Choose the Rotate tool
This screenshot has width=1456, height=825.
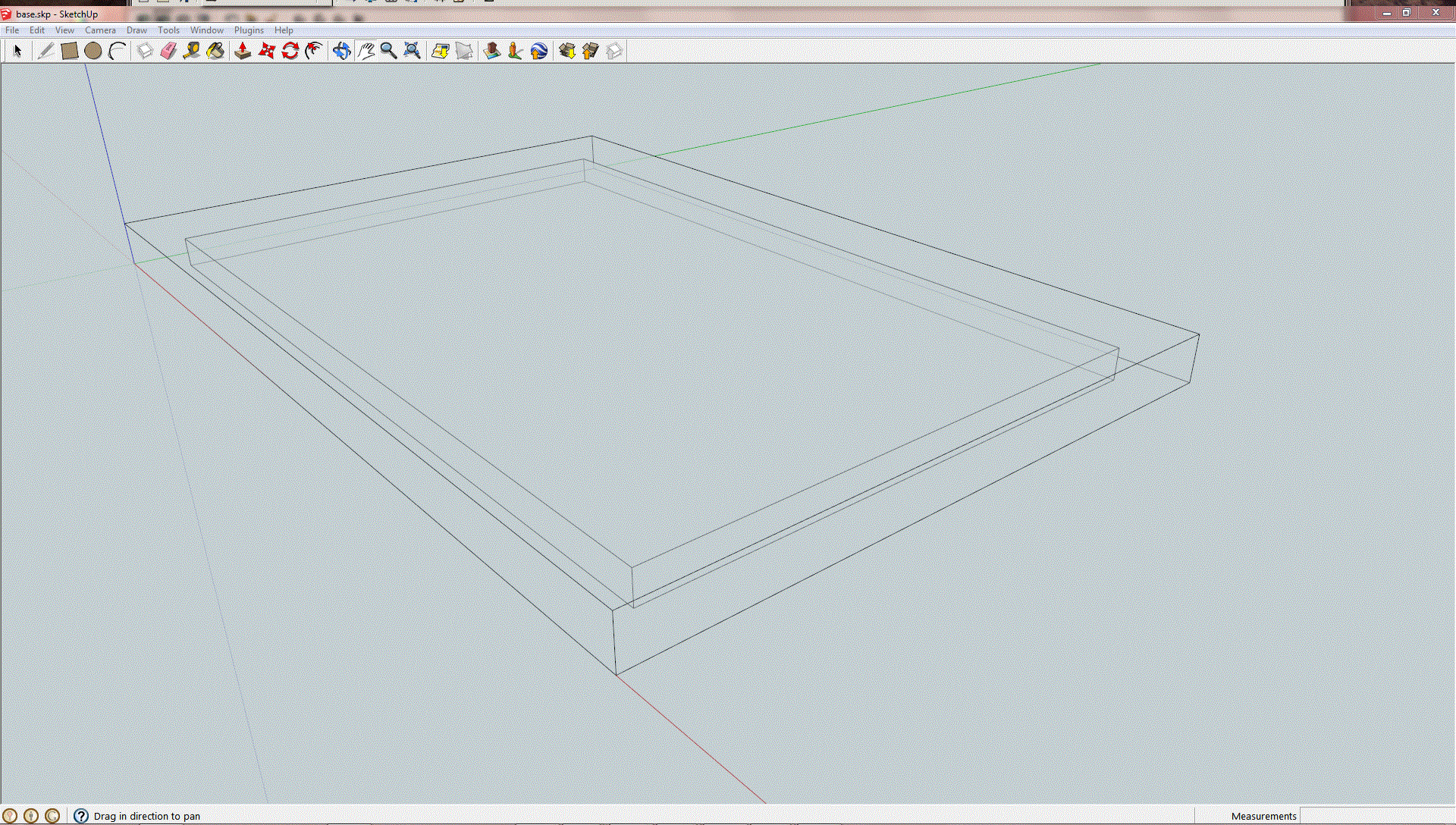[290, 51]
